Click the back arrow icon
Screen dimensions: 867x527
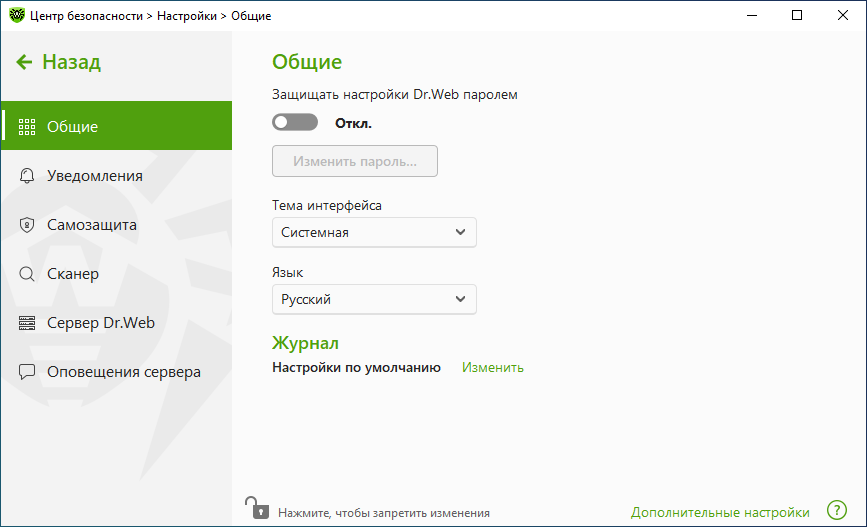point(24,62)
